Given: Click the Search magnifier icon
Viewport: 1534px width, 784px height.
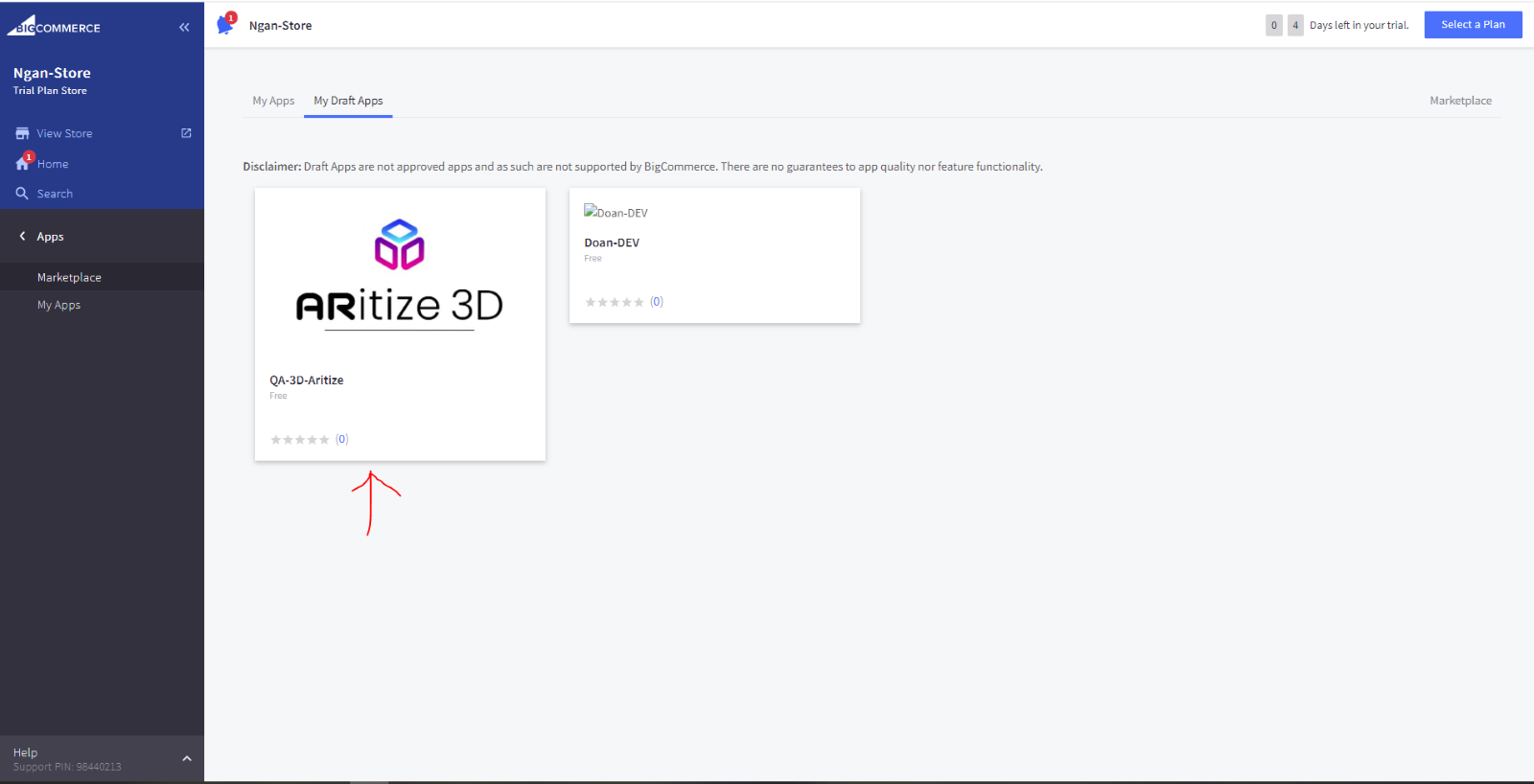Looking at the screenshot, I should [22, 194].
